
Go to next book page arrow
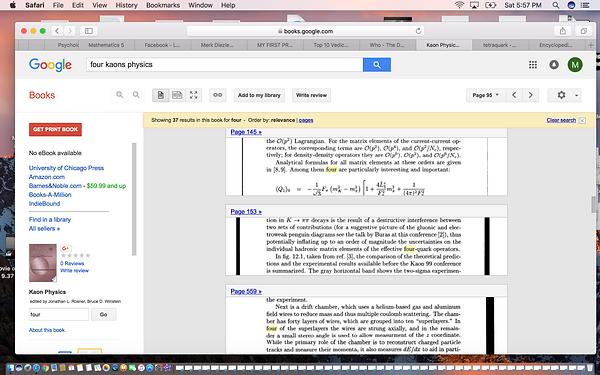[x=530, y=95]
